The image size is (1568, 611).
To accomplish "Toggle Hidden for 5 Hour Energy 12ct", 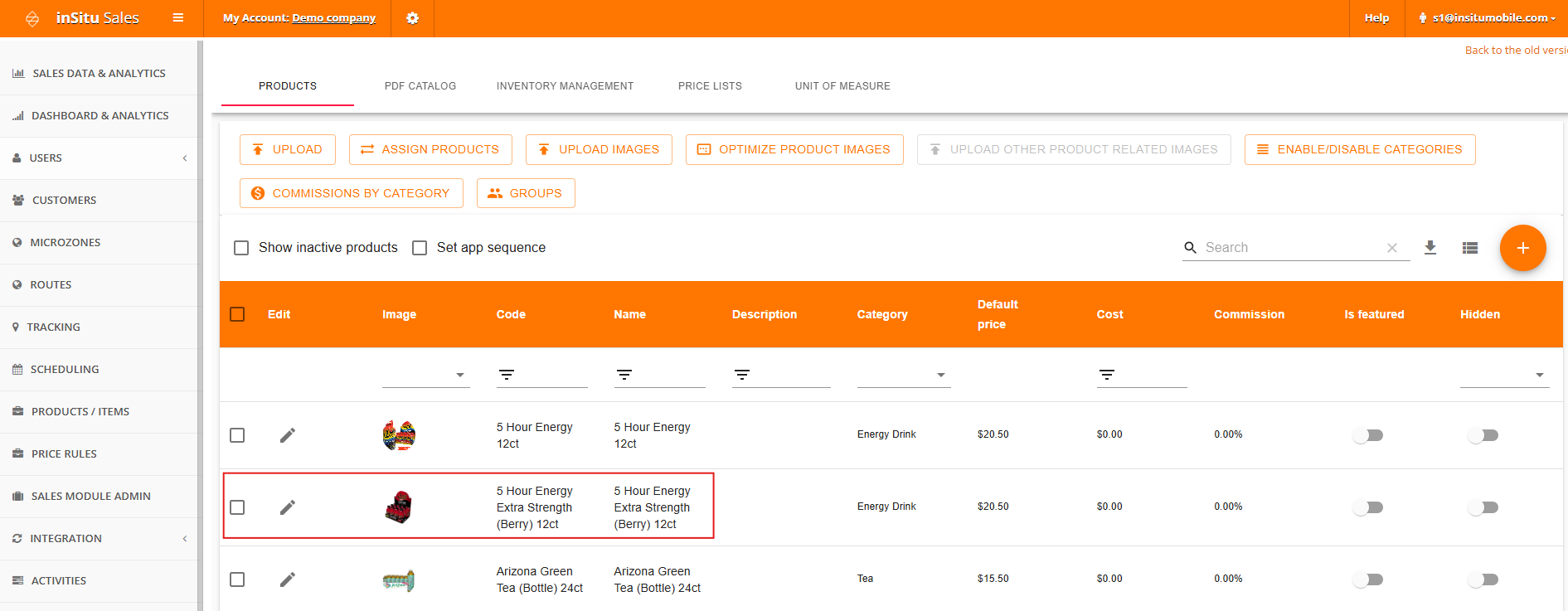I will pos(1483,435).
